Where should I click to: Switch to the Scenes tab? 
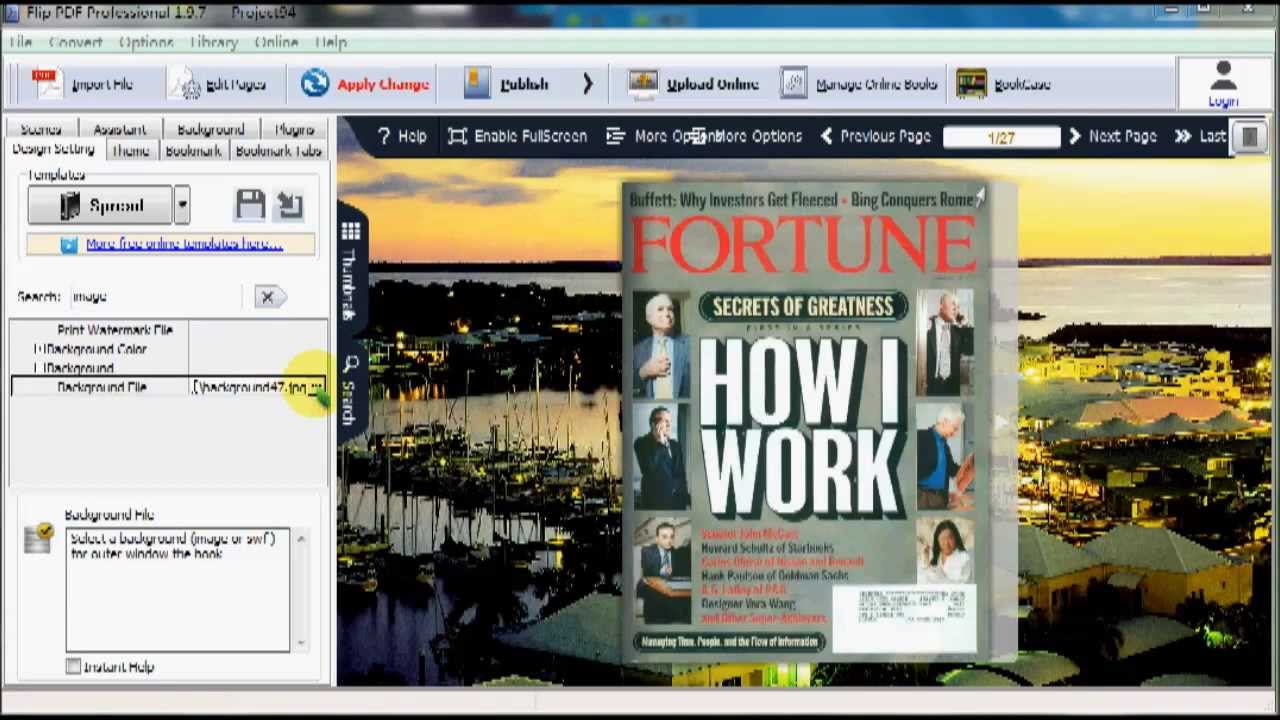pyautogui.click(x=41, y=129)
